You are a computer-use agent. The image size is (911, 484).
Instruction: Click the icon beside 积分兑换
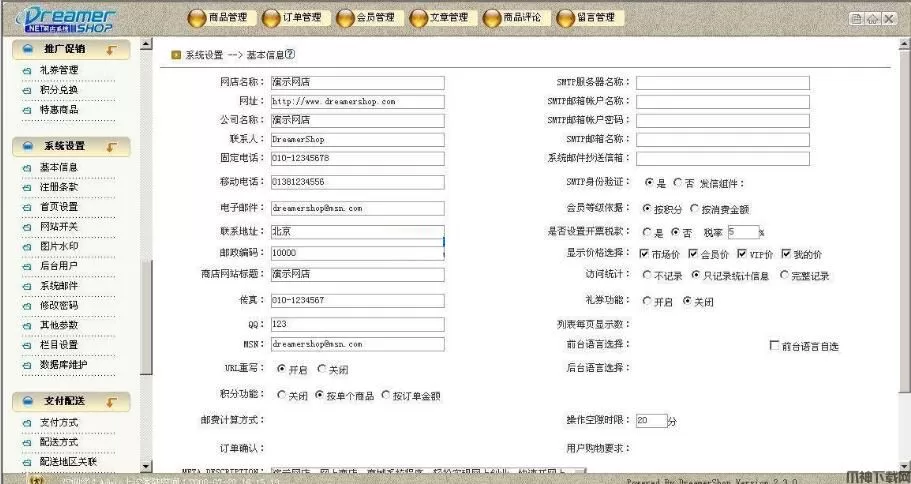[27, 91]
